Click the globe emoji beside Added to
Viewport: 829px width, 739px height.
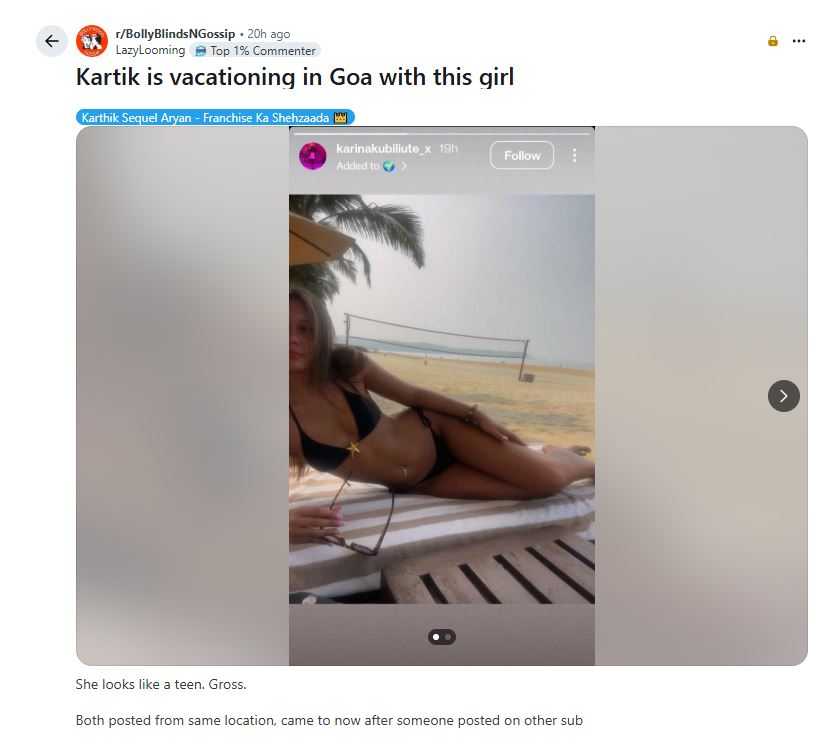point(389,166)
